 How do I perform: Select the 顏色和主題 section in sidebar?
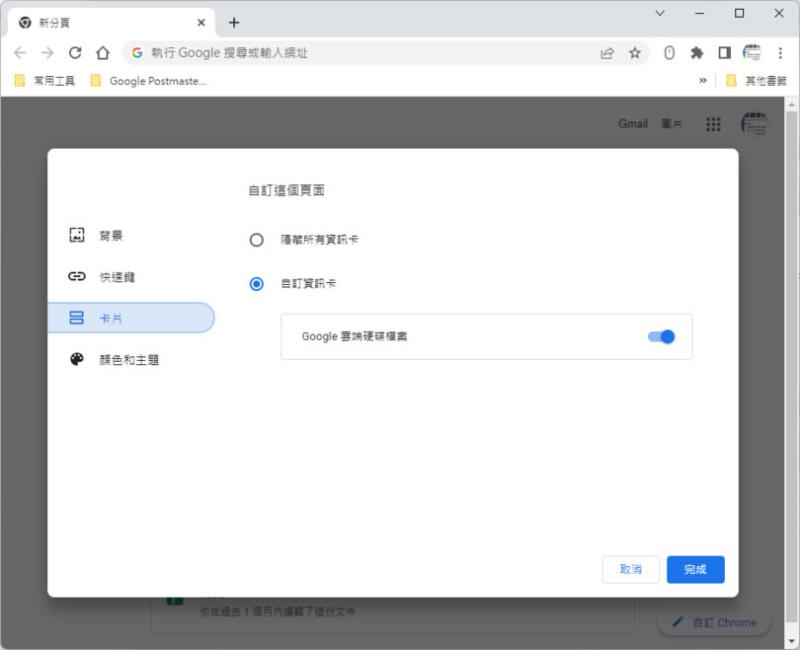[131, 359]
